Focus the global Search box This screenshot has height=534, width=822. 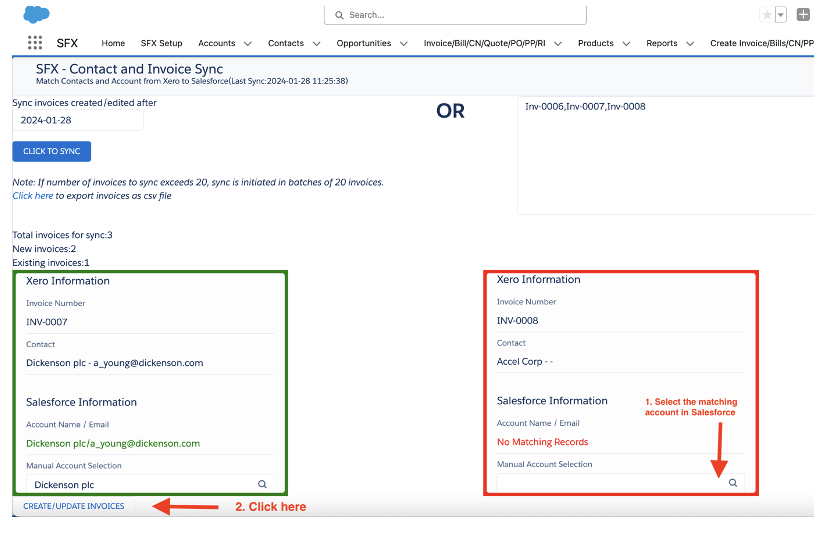click(x=455, y=15)
